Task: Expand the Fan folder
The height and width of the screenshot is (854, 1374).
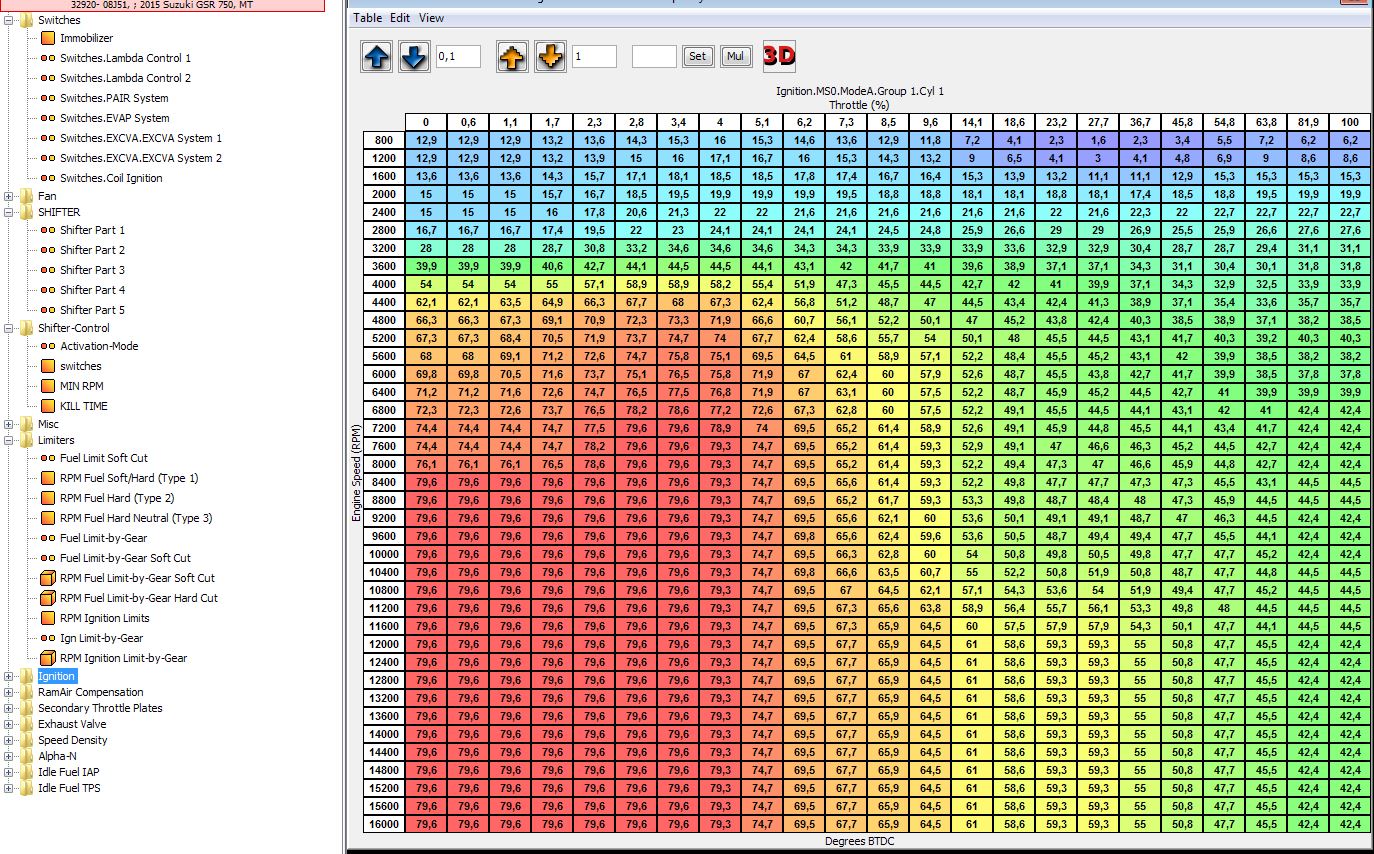Action: click(9, 196)
